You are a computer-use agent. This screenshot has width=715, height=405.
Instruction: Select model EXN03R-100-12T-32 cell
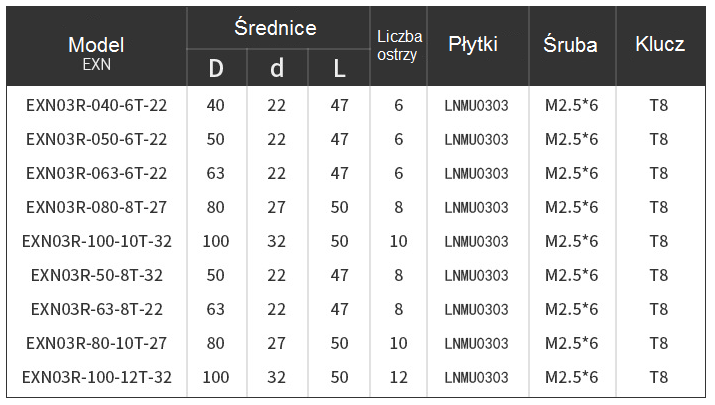[96, 377]
